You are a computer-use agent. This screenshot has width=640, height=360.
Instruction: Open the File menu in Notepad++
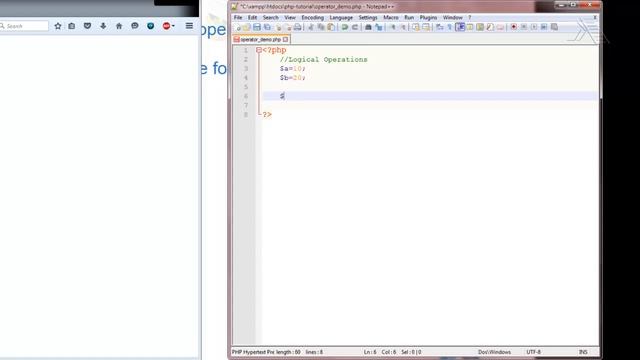point(238,18)
